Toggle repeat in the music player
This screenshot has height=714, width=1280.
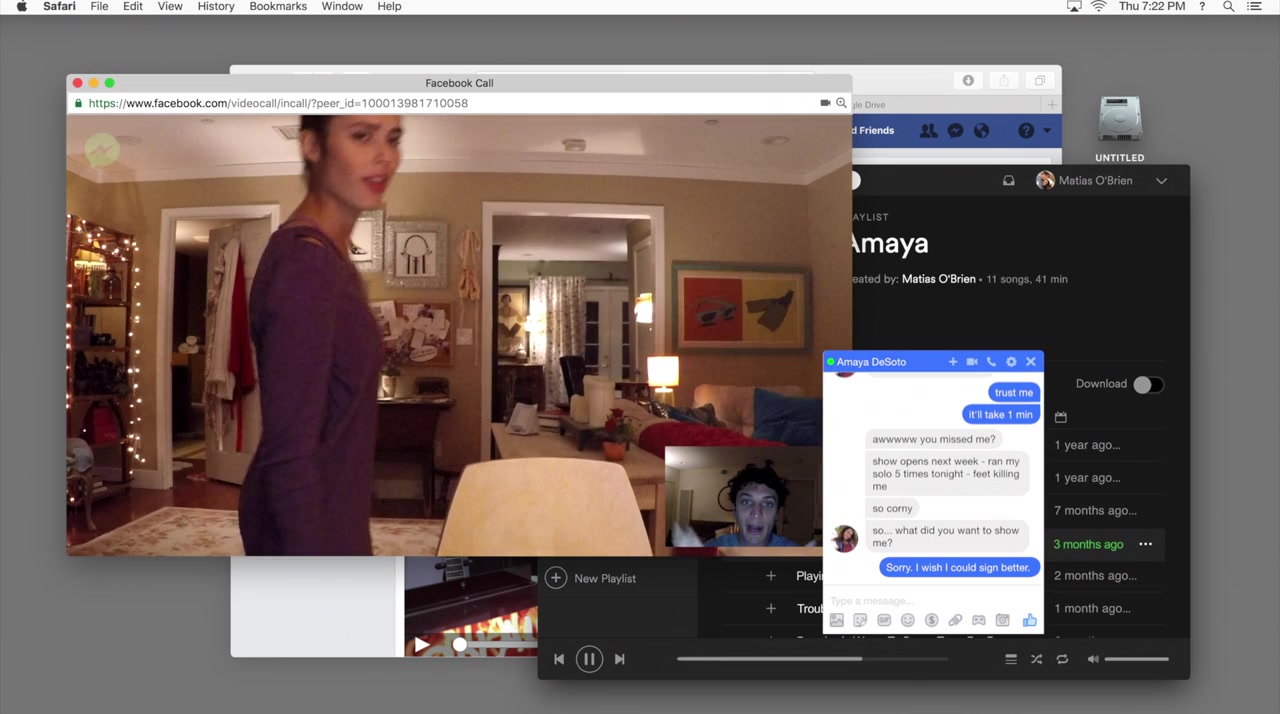[x=1062, y=660]
